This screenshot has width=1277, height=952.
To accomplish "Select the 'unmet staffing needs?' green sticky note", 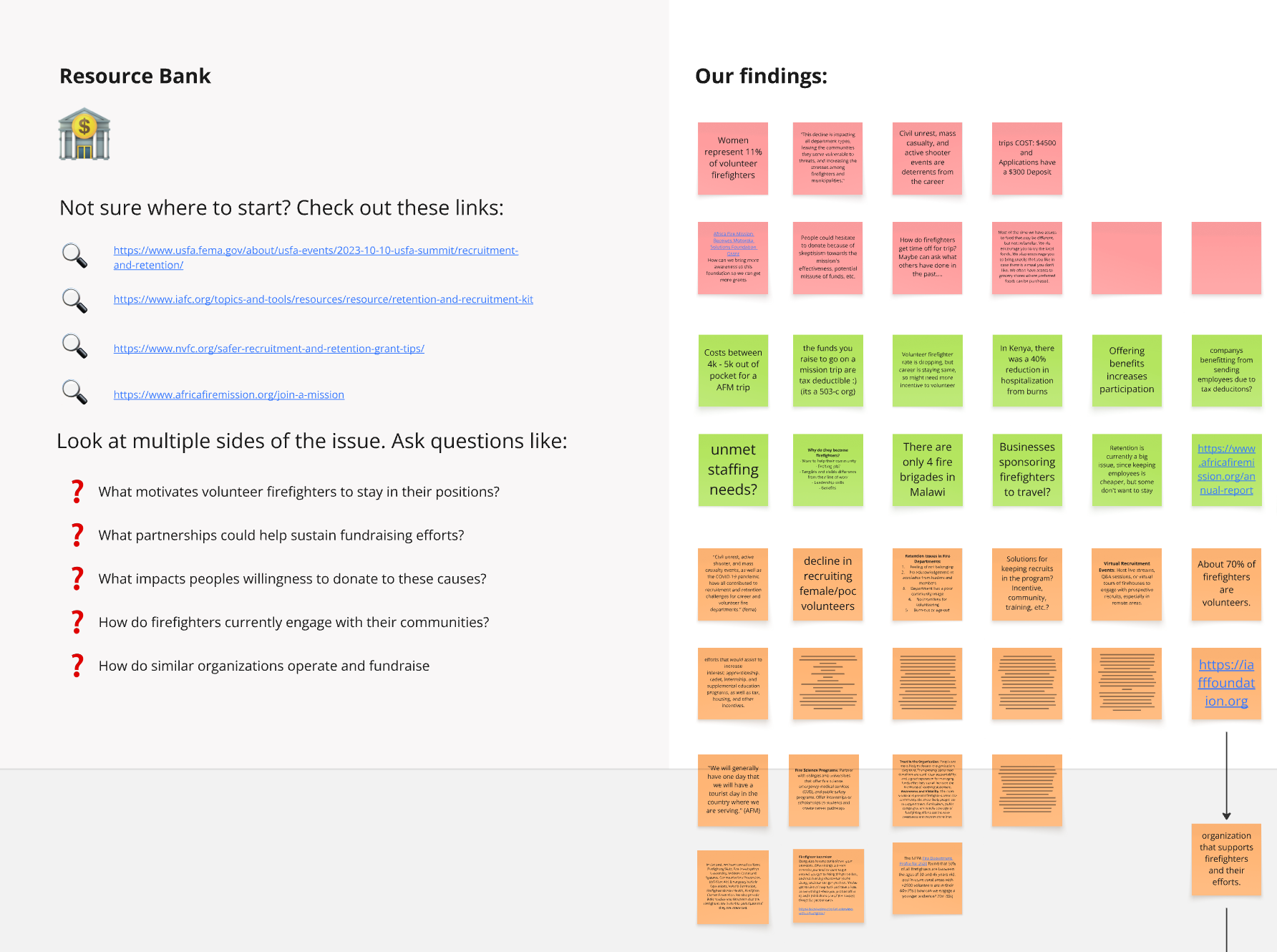I will 733,470.
